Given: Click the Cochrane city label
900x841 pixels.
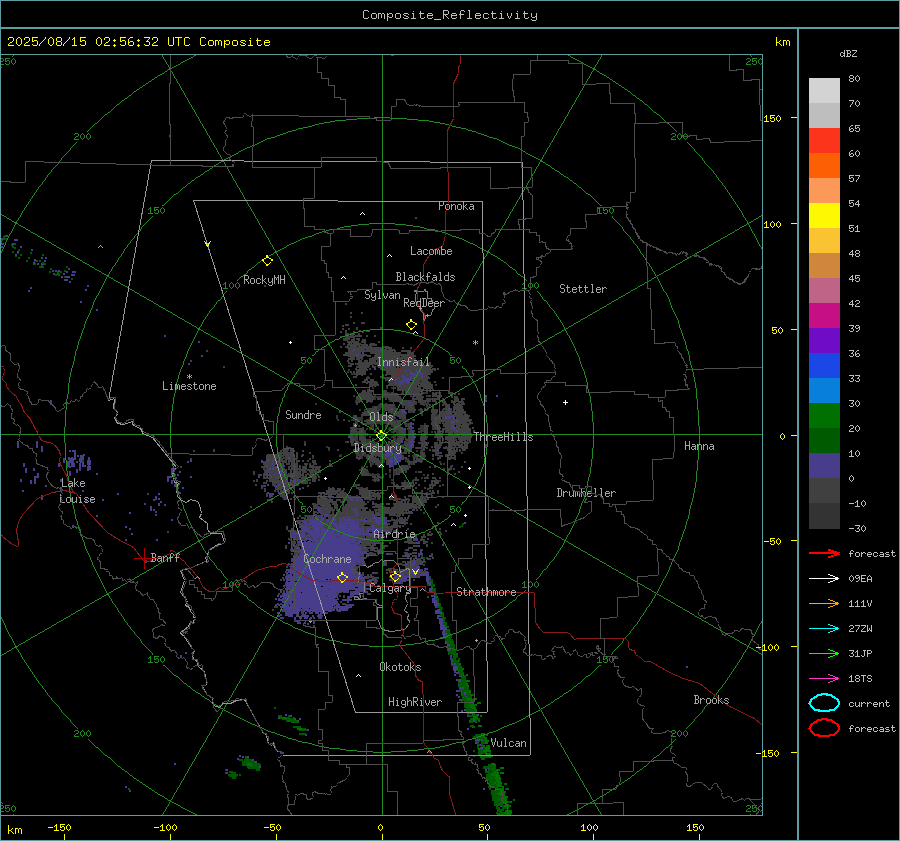Looking at the screenshot, I should pyautogui.click(x=327, y=559).
